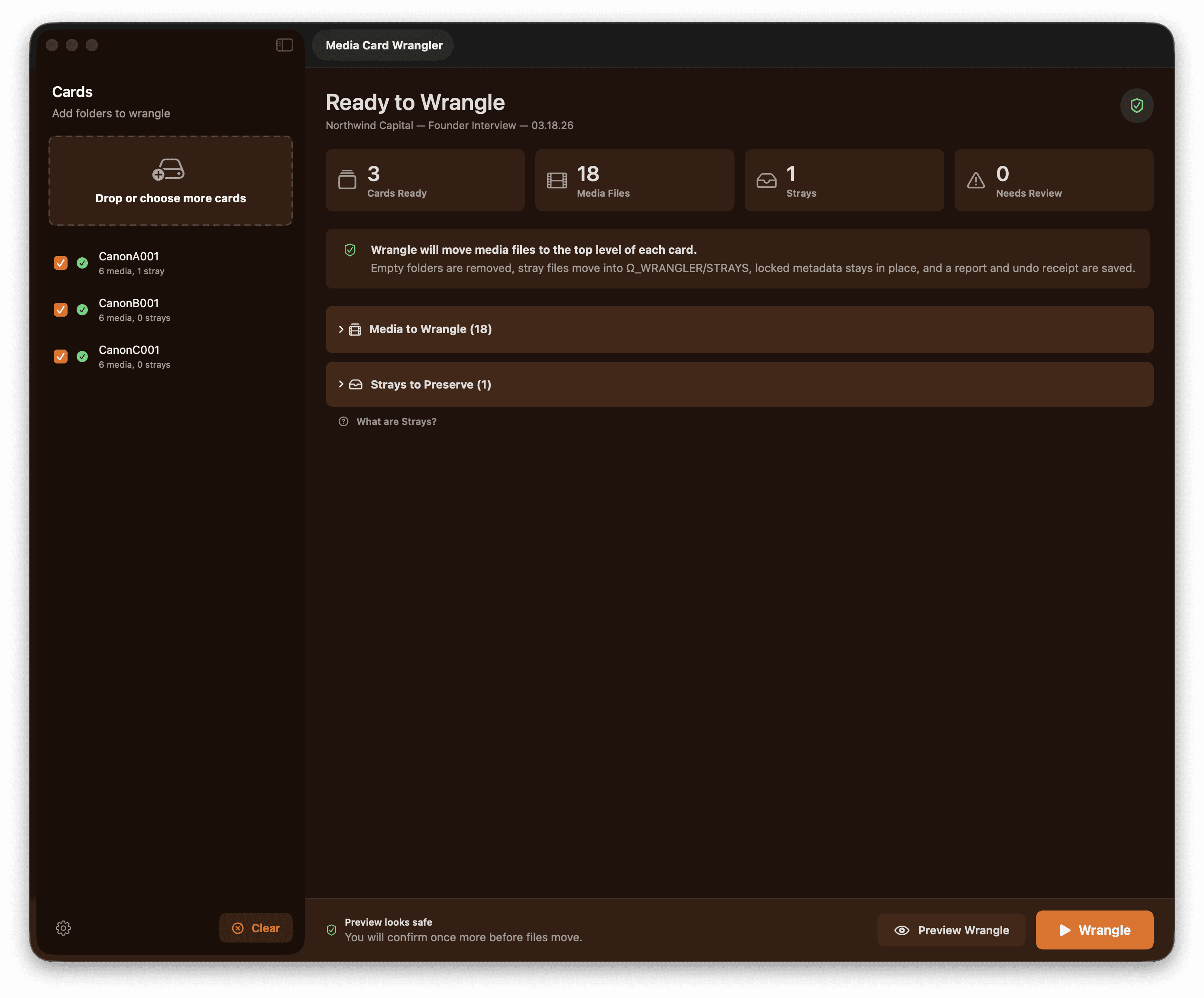This screenshot has height=998, width=1204.
Task: Select the CanonA001 card name
Action: 129,256
